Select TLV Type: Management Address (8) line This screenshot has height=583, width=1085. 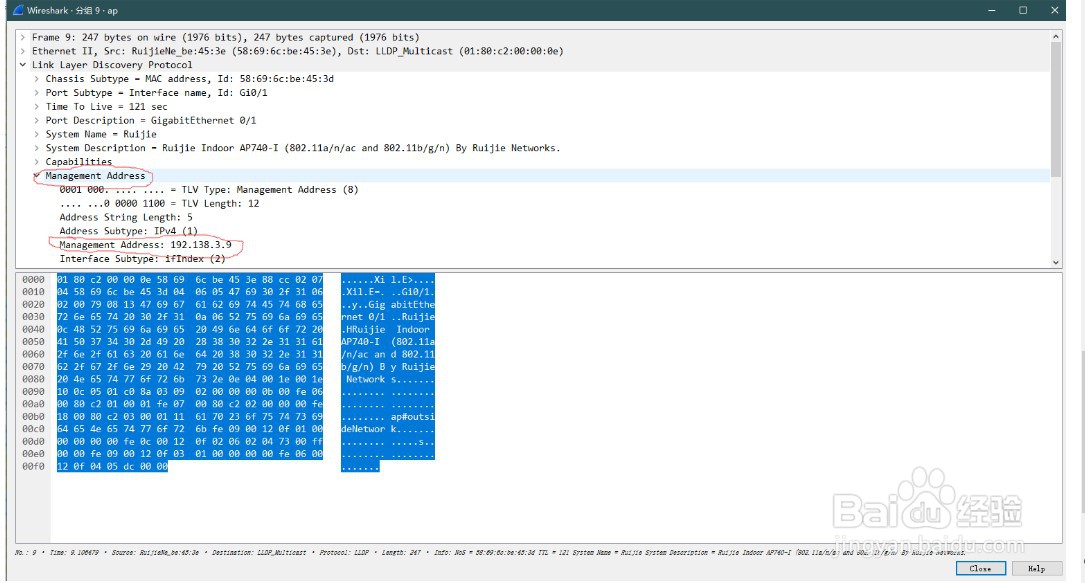click(x=209, y=189)
